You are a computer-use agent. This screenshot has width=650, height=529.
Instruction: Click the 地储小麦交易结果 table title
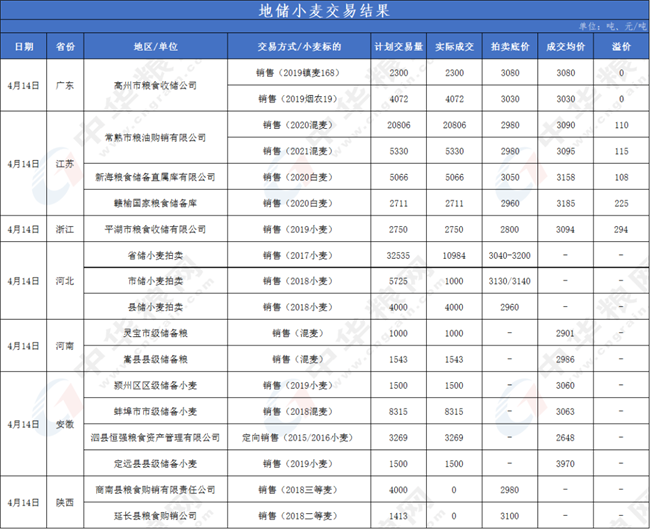(324, 11)
